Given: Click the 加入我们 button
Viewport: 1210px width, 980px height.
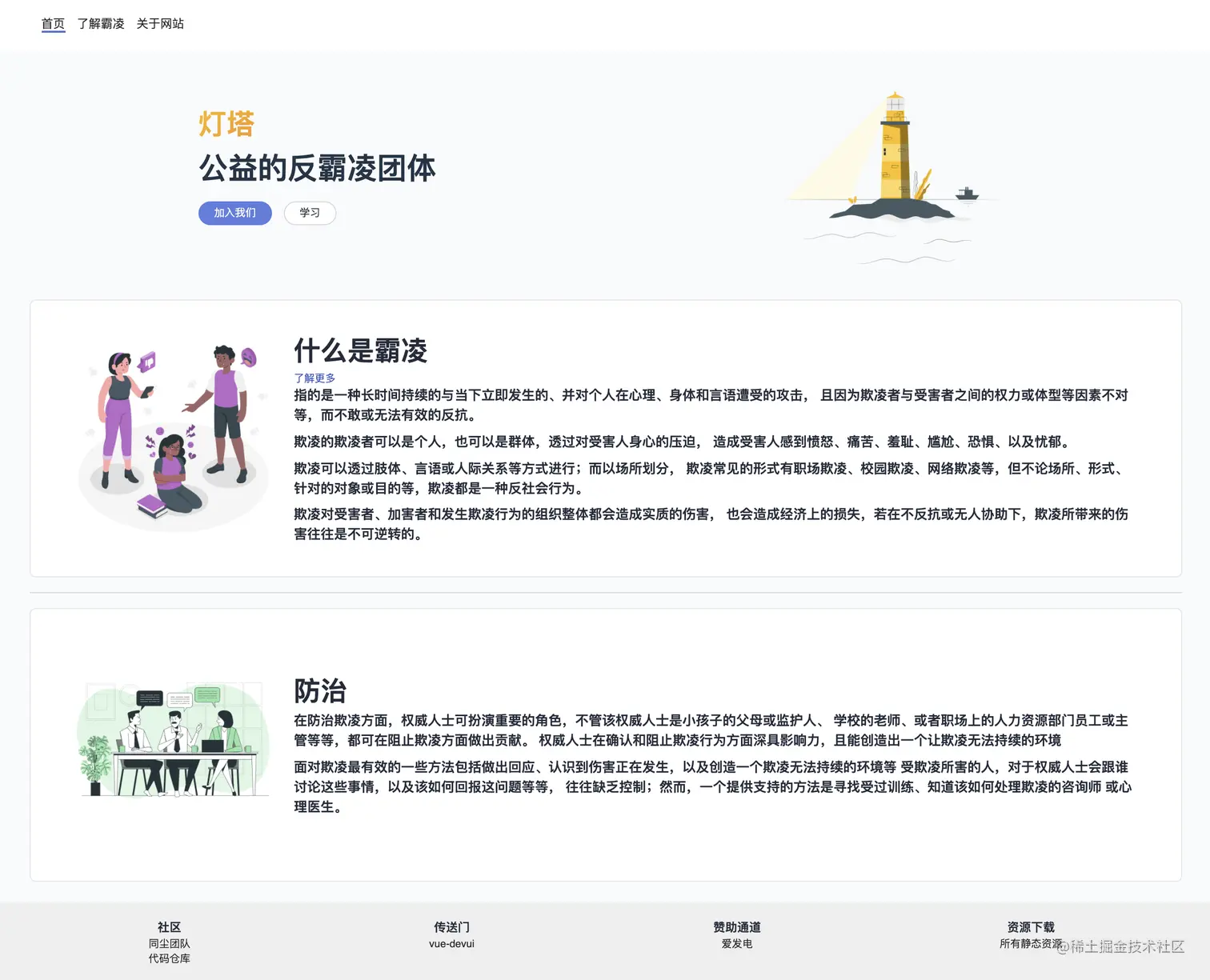Looking at the screenshot, I should coord(234,213).
